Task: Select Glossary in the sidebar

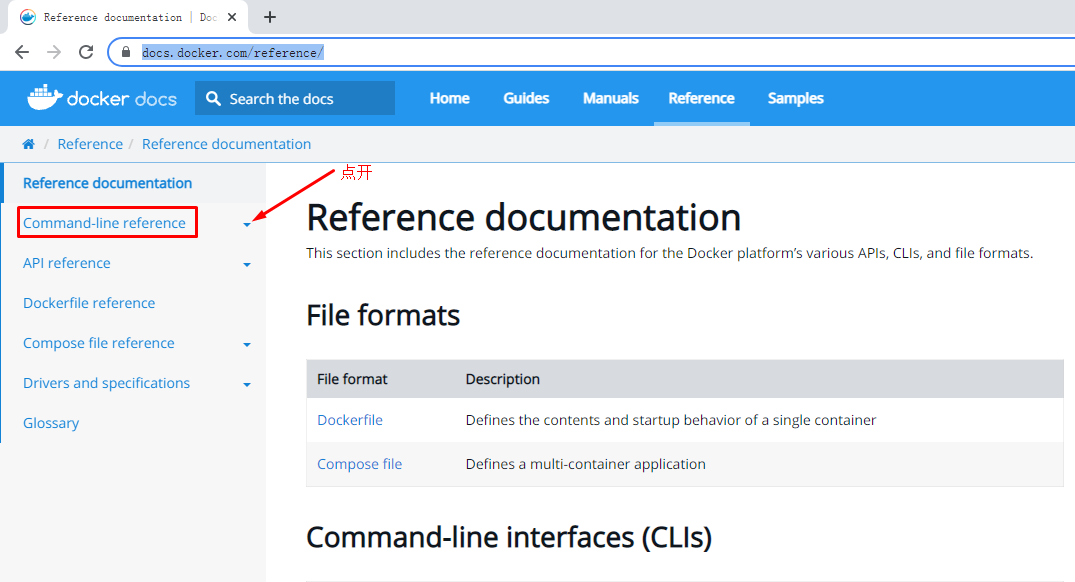Action: point(51,423)
